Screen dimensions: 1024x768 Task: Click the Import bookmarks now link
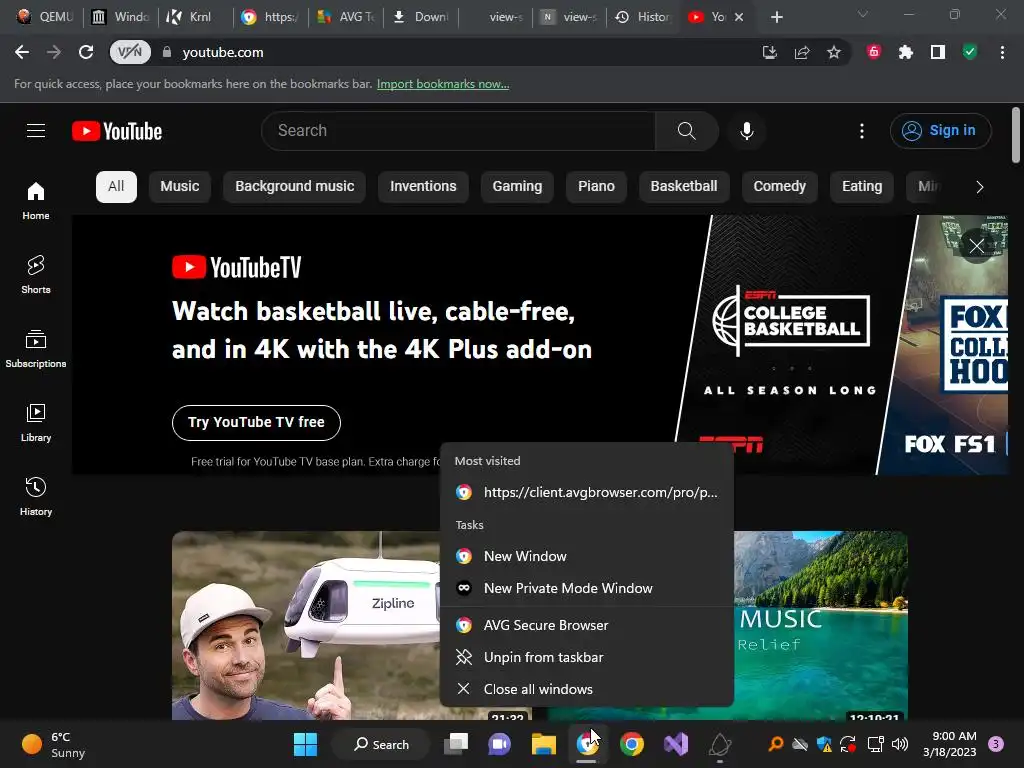(x=443, y=84)
